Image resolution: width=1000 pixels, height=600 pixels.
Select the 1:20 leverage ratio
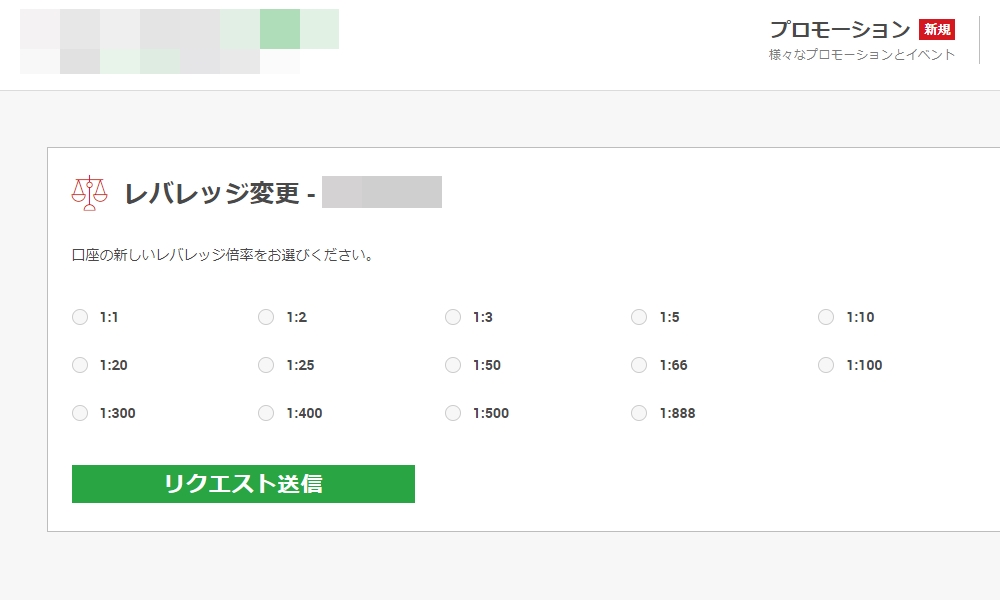80,365
